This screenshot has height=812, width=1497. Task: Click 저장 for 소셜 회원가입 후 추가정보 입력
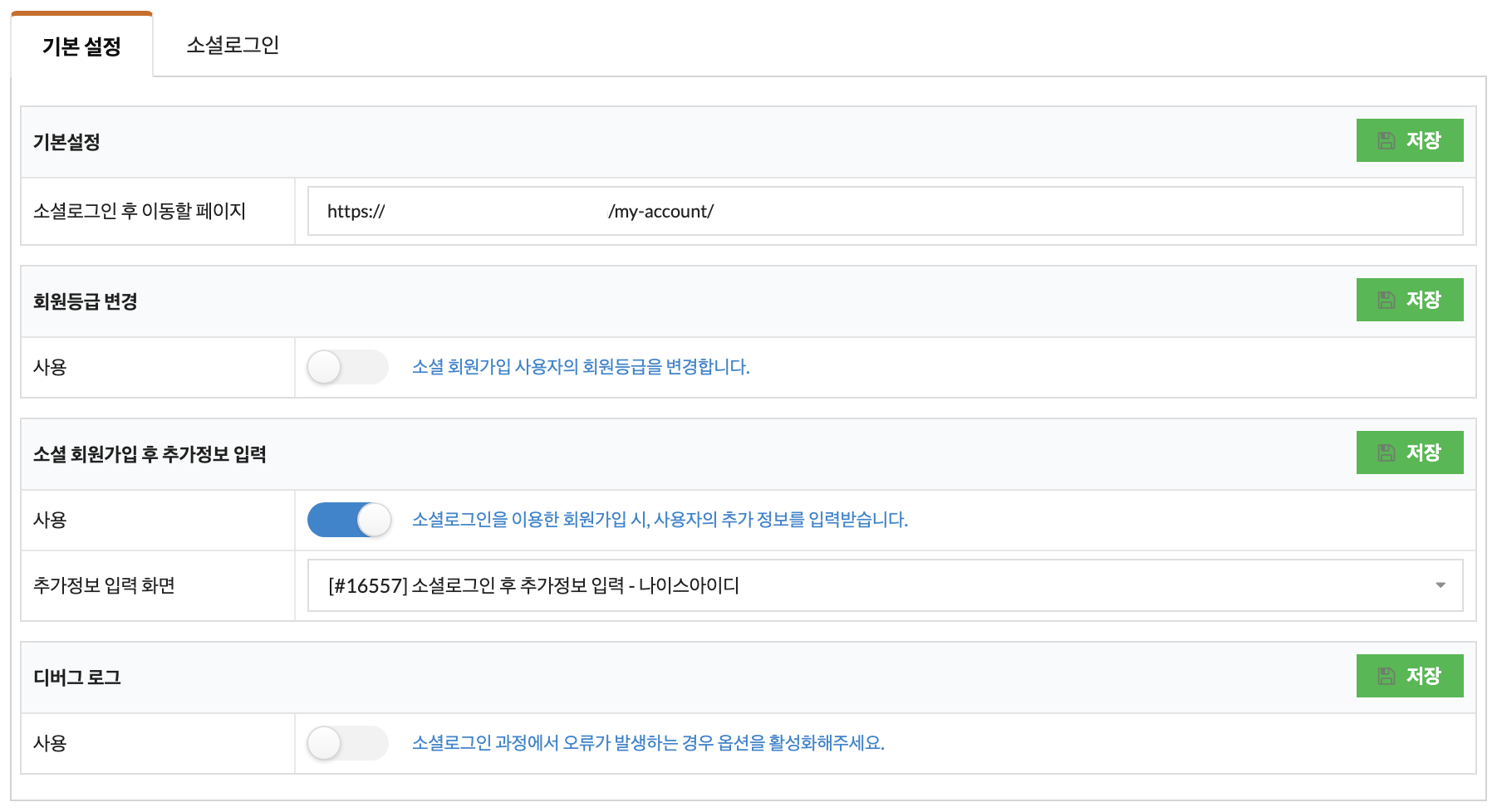tap(1410, 452)
